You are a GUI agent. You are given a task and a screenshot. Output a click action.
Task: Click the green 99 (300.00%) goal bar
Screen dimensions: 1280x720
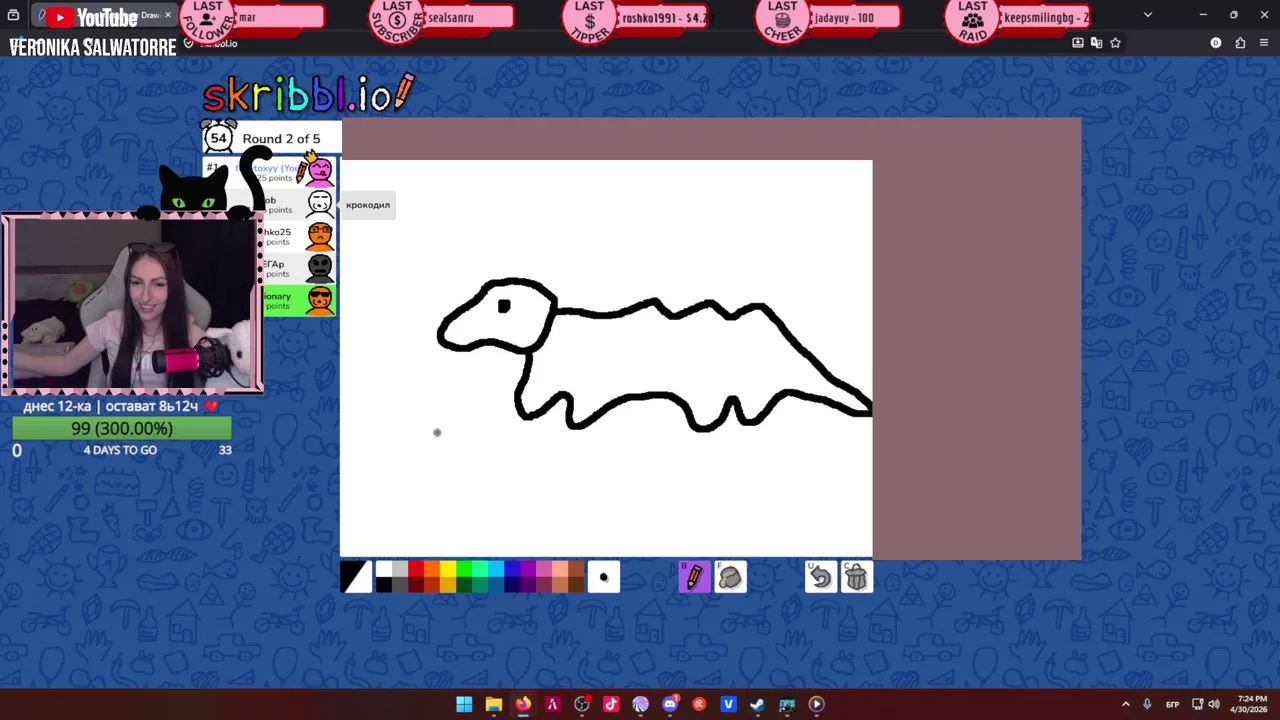[122, 428]
